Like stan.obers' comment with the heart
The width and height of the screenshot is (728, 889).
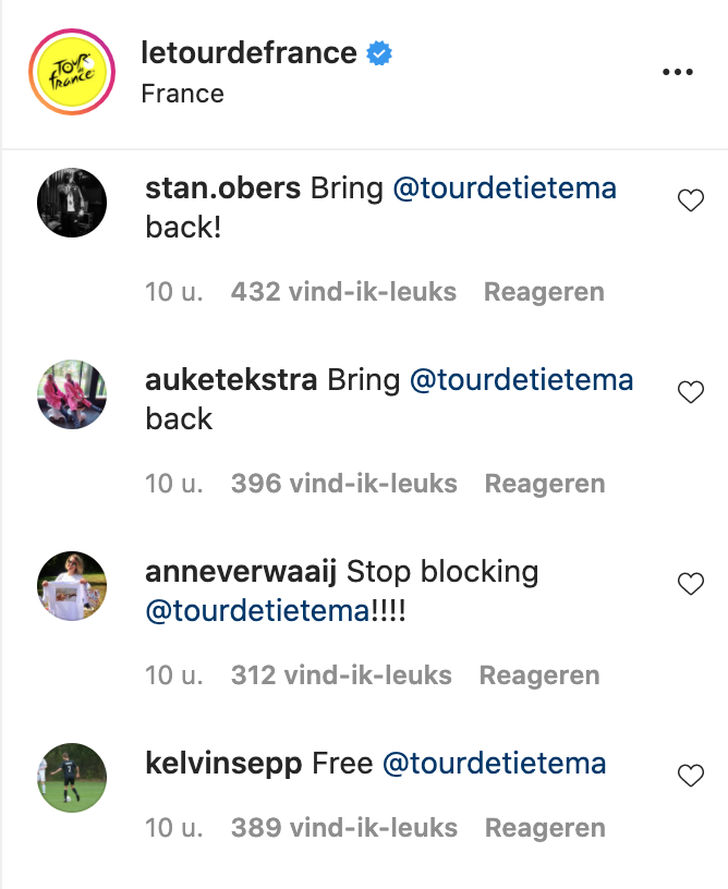[x=691, y=201]
